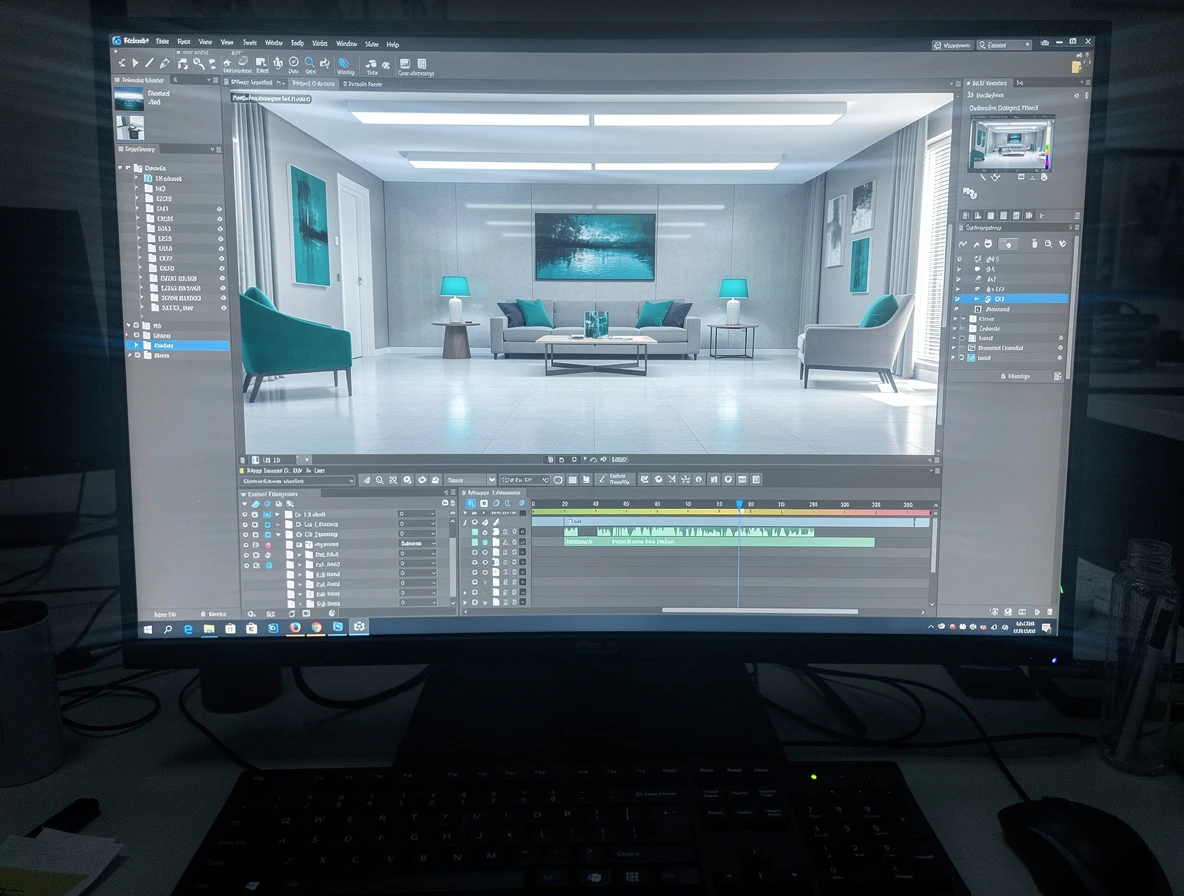
Task: Expand the selected blue item in right panel
Action: 958,299
